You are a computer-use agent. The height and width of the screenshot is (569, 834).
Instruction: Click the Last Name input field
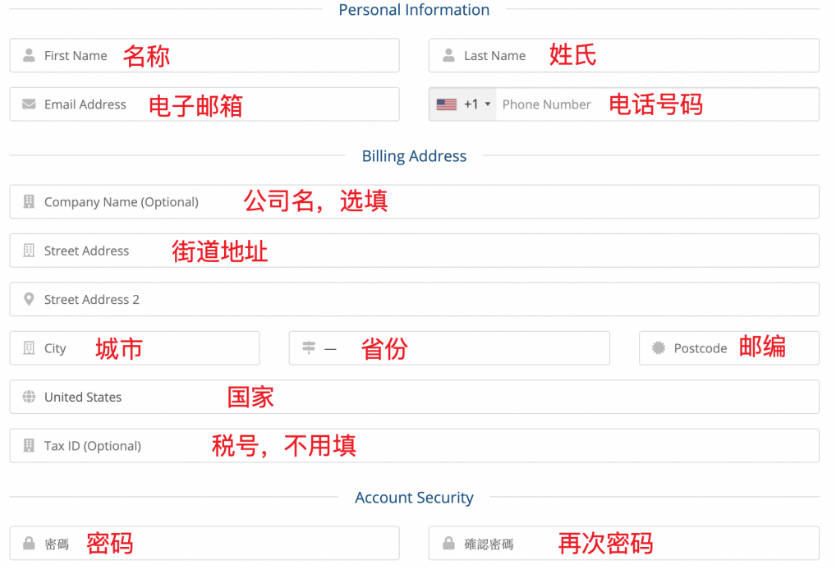tap(624, 55)
